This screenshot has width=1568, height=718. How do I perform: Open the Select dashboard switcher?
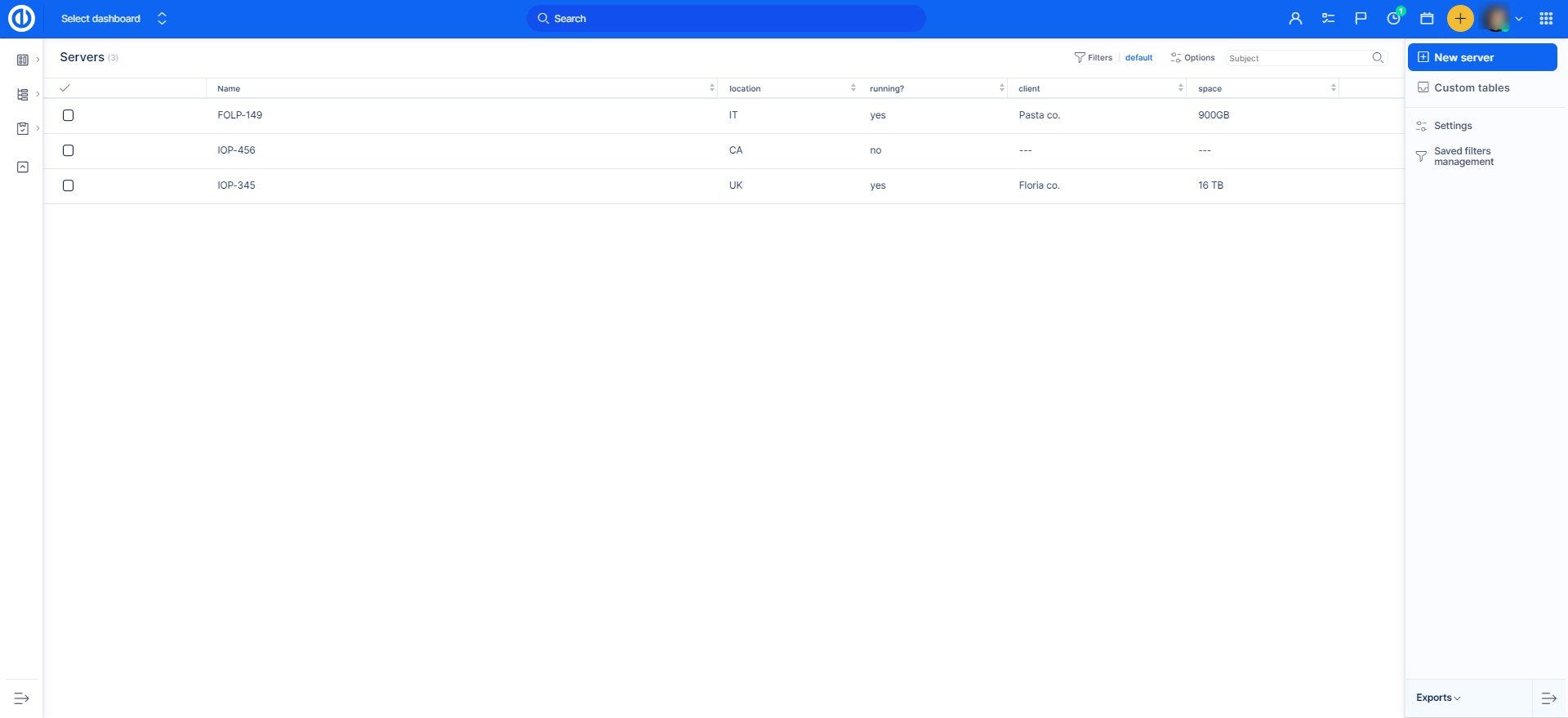(114, 18)
